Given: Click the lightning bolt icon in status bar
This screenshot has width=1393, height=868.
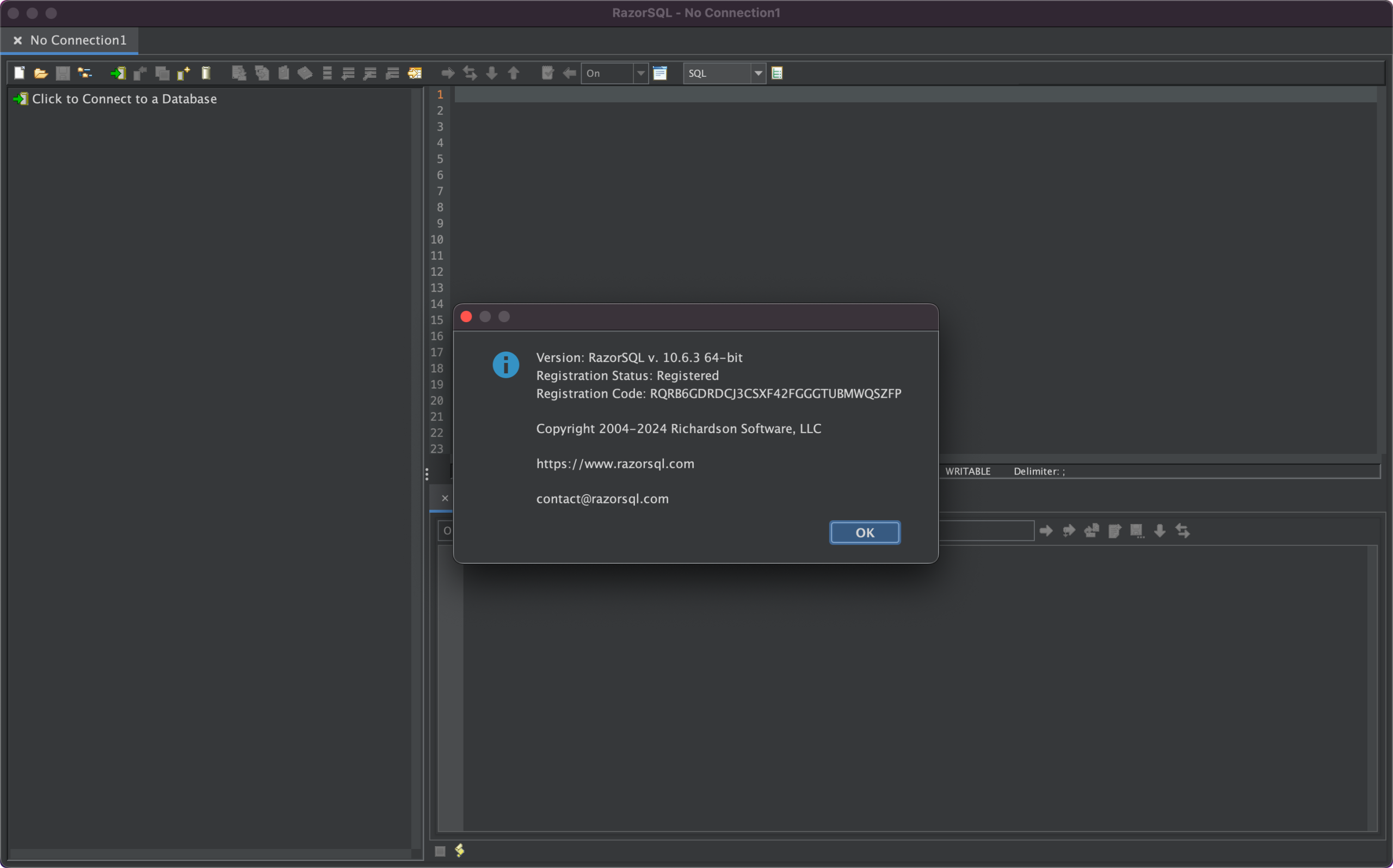Looking at the screenshot, I should 460,850.
